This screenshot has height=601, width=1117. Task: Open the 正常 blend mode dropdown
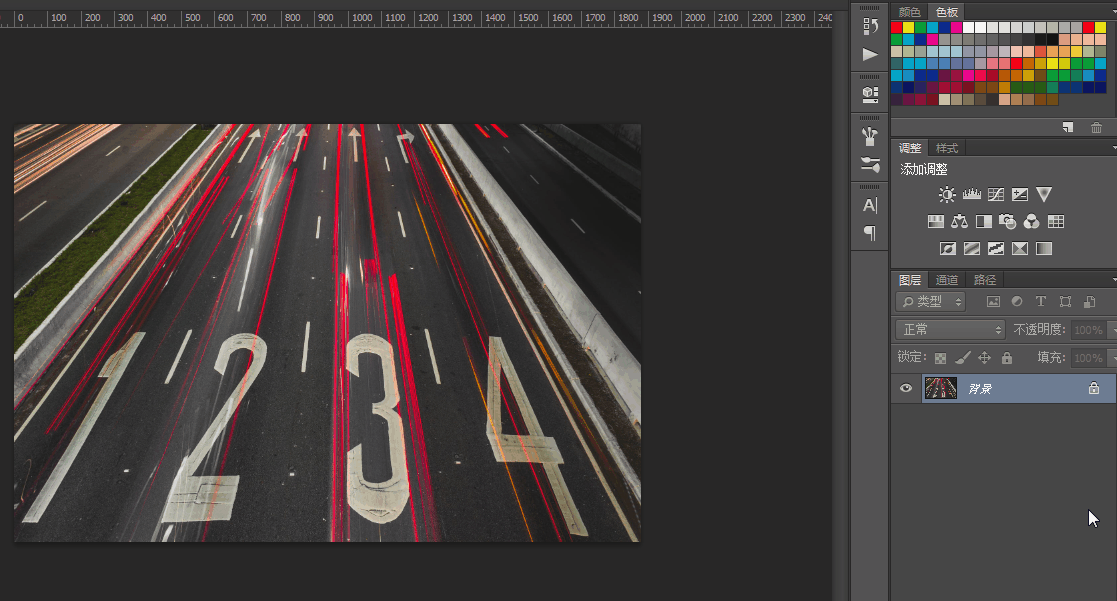coord(949,330)
